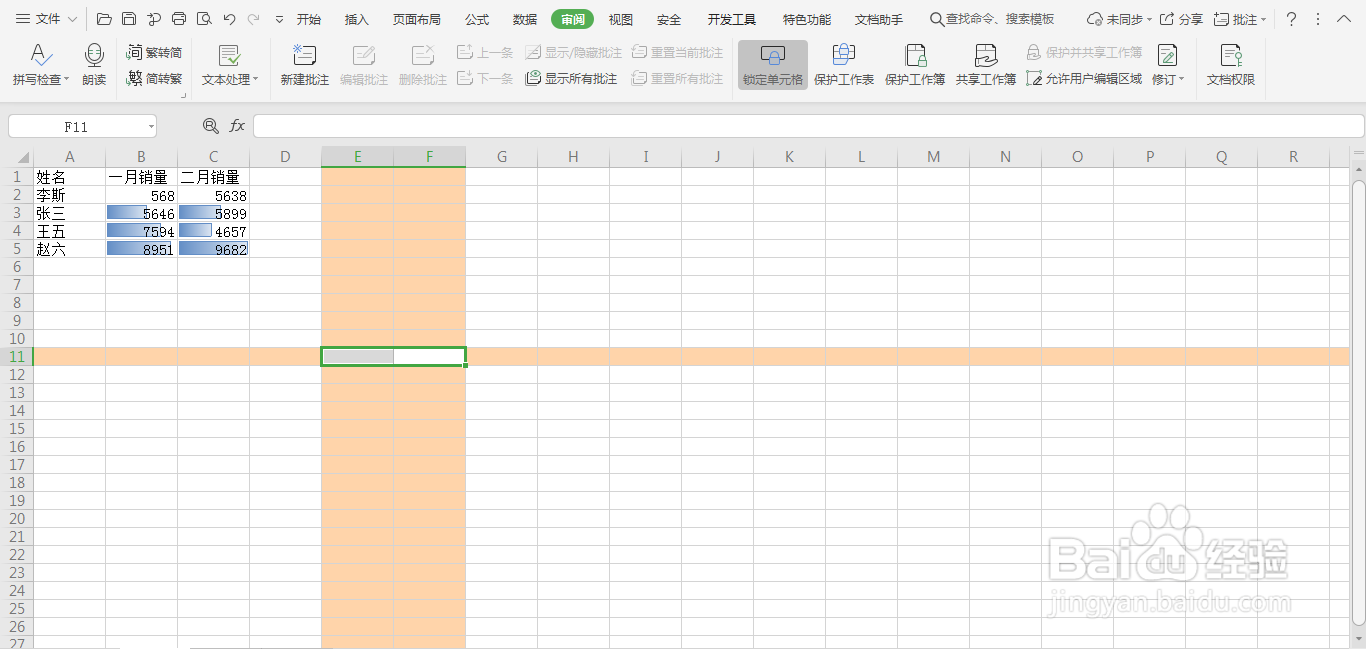Toggle the 锁定单元格 lock cell button

(773, 65)
